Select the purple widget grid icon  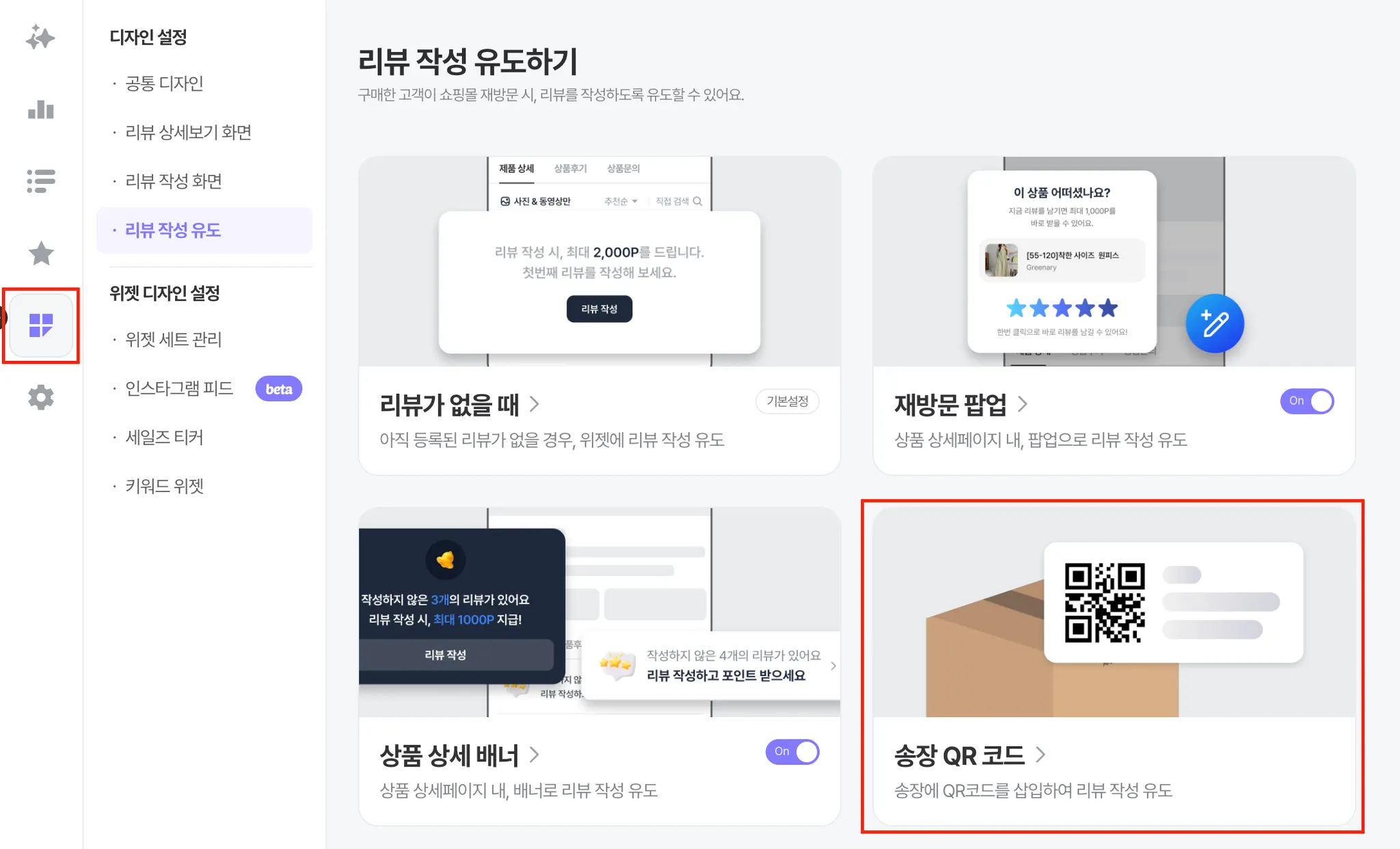[41, 325]
